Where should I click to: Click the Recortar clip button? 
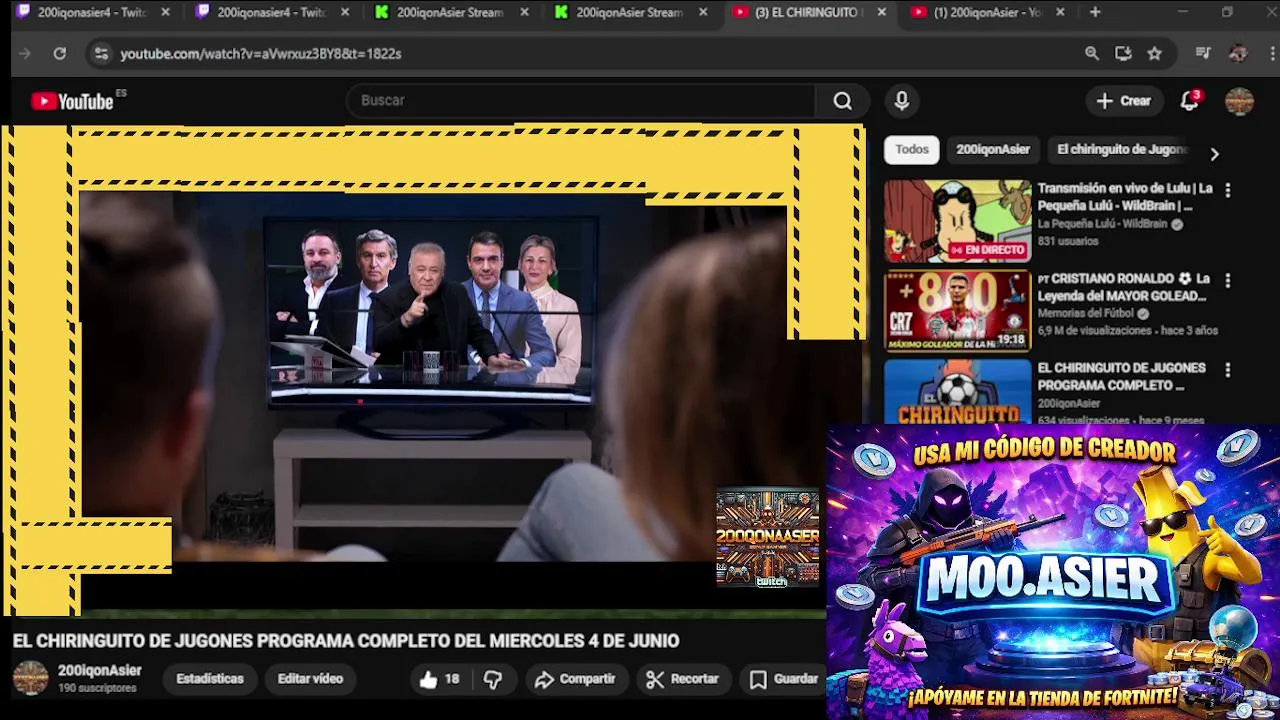click(x=683, y=679)
